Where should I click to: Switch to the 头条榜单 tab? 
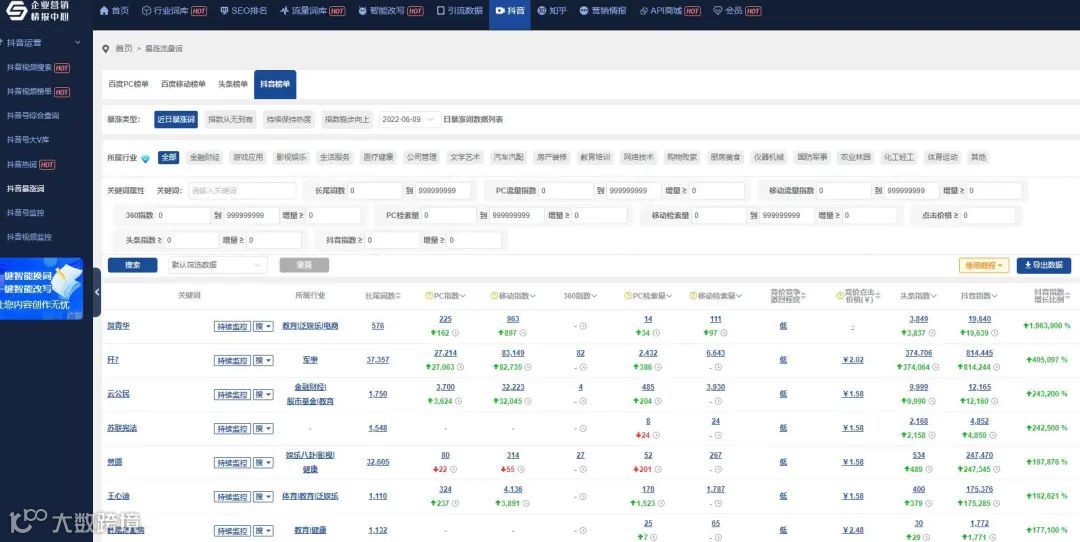click(x=233, y=85)
